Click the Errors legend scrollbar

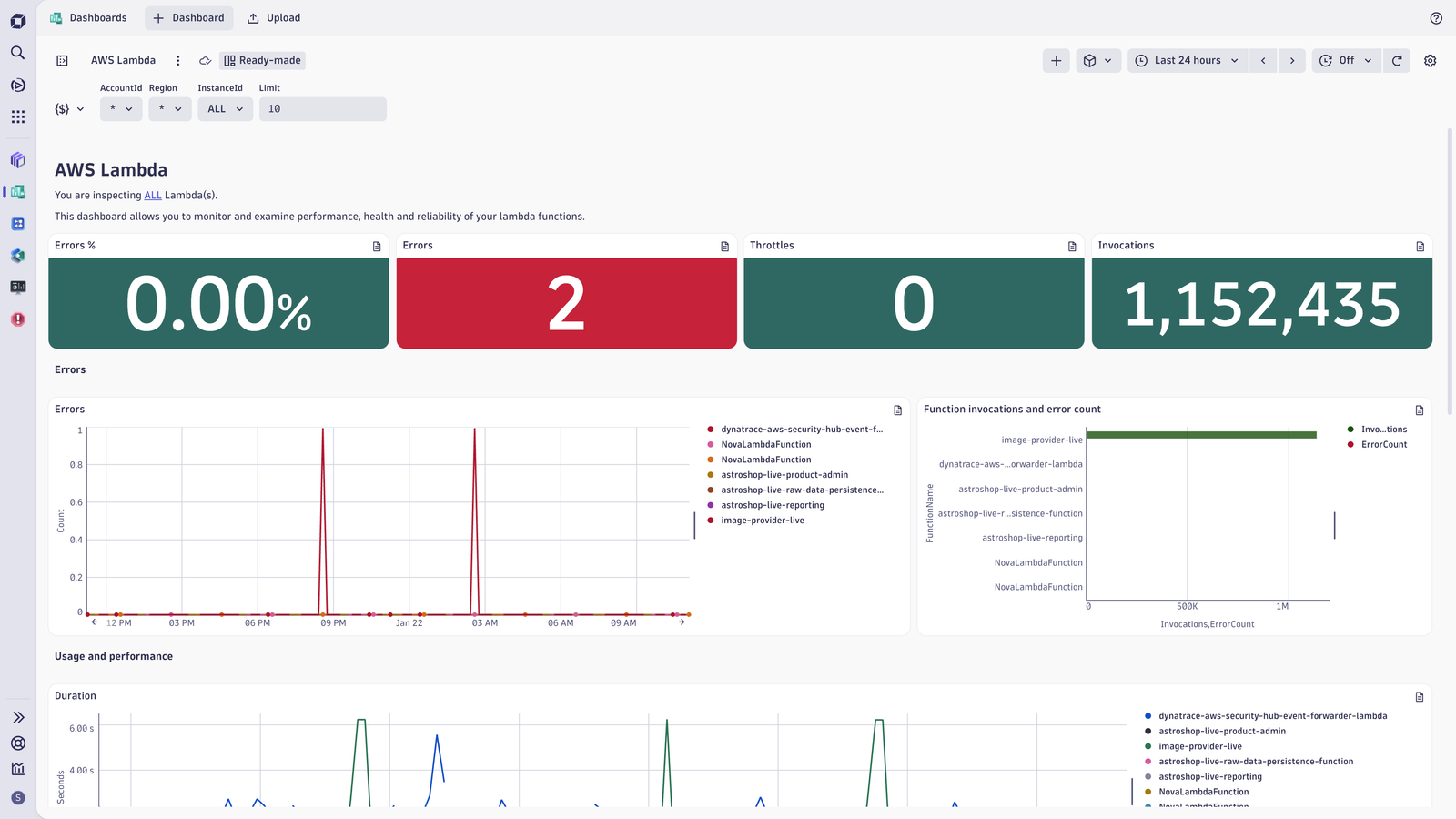(695, 526)
